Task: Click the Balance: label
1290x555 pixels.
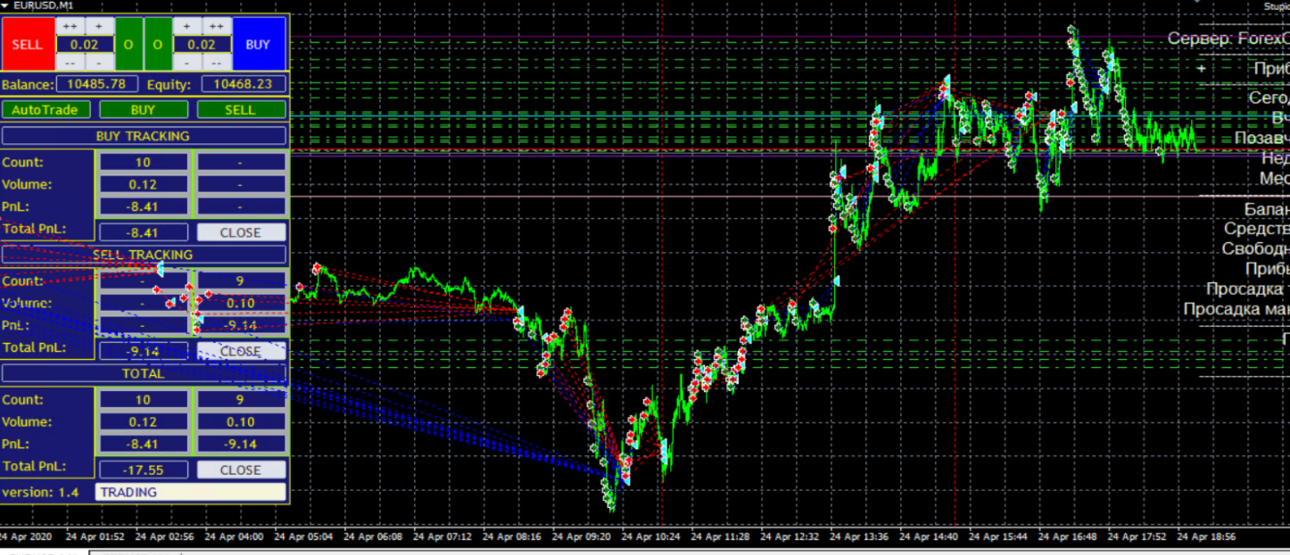Action: coord(28,85)
